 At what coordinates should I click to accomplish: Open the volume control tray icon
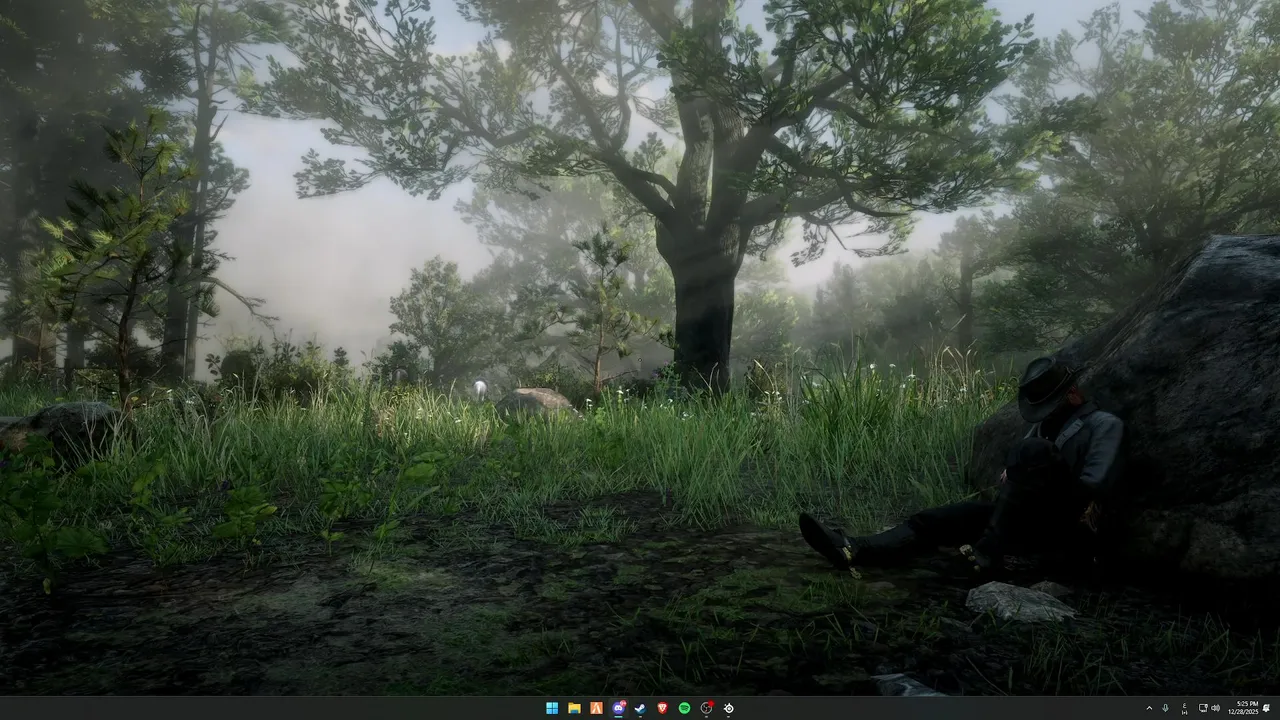pyautogui.click(x=1215, y=708)
